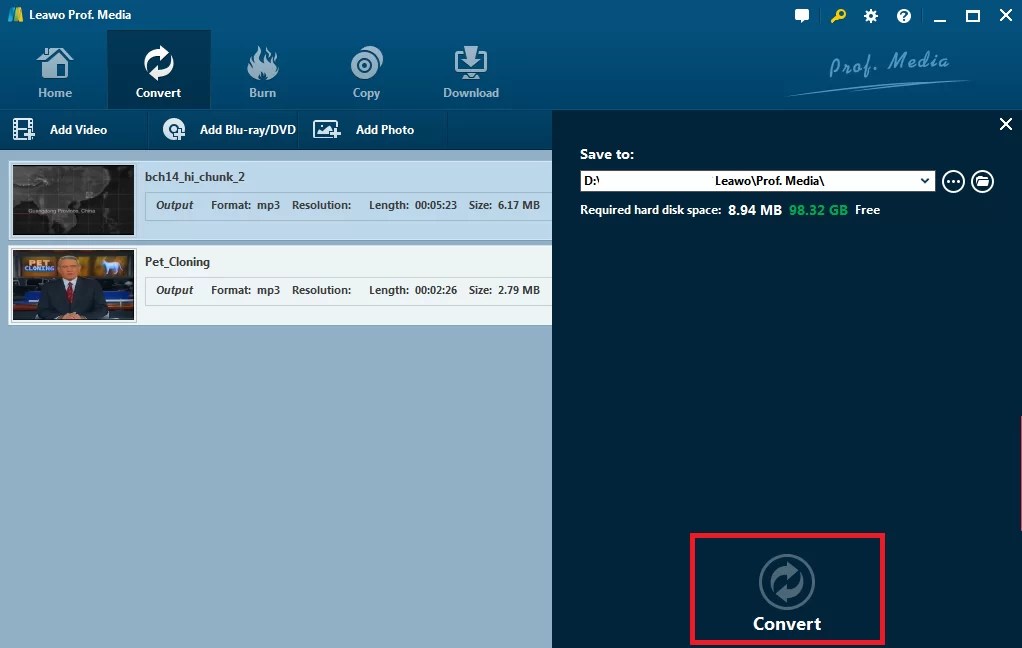Click the Pet_Cloning video thumbnail

pyautogui.click(x=72, y=284)
